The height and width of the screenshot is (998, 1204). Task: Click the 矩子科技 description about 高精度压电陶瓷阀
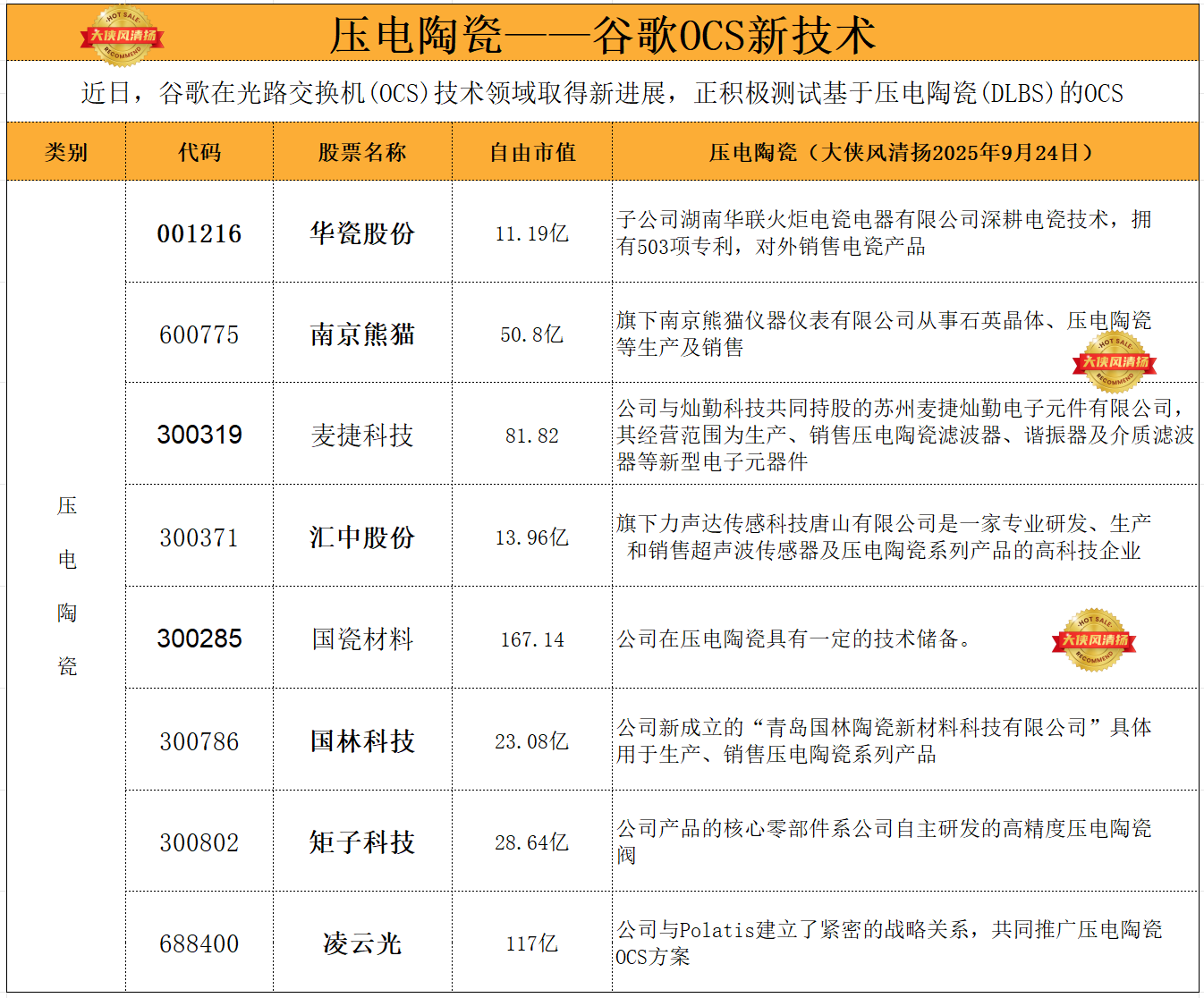pyautogui.click(x=883, y=842)
